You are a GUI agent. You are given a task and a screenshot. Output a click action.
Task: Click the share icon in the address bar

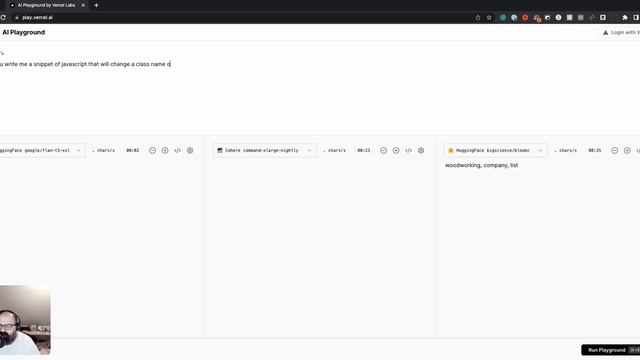(478, 18)
